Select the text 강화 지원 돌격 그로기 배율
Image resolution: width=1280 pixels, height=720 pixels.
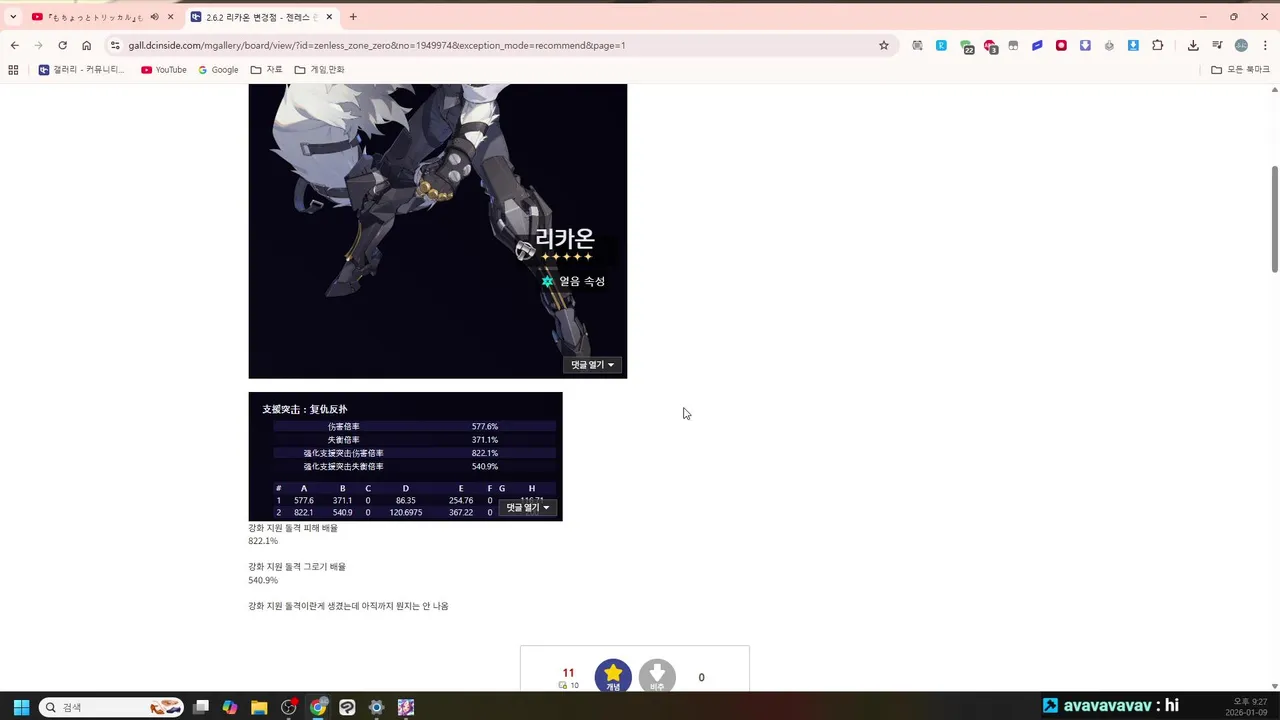(x=297, y=567)
